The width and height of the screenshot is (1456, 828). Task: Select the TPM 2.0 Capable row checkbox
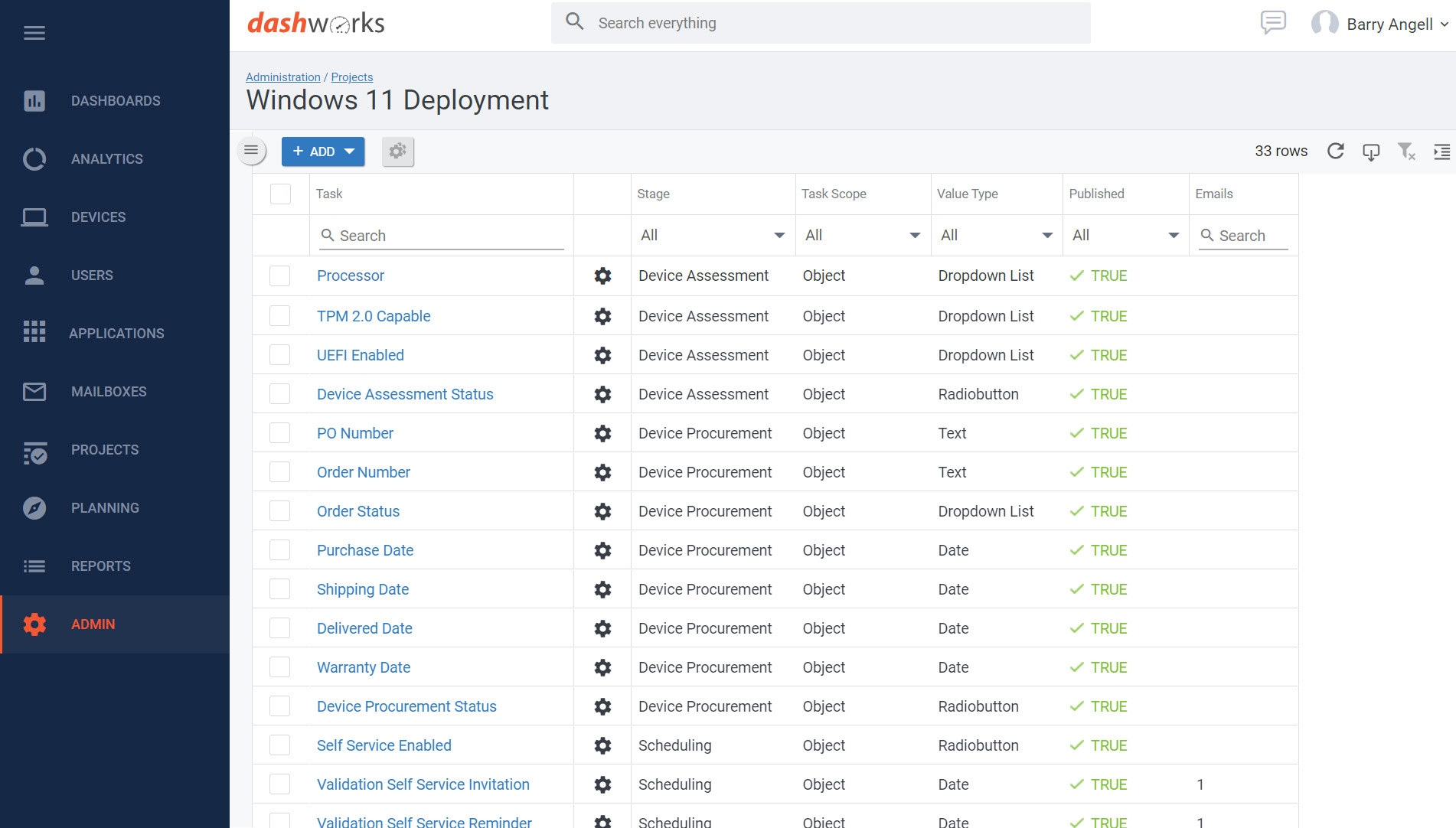(x=280, y=315)
